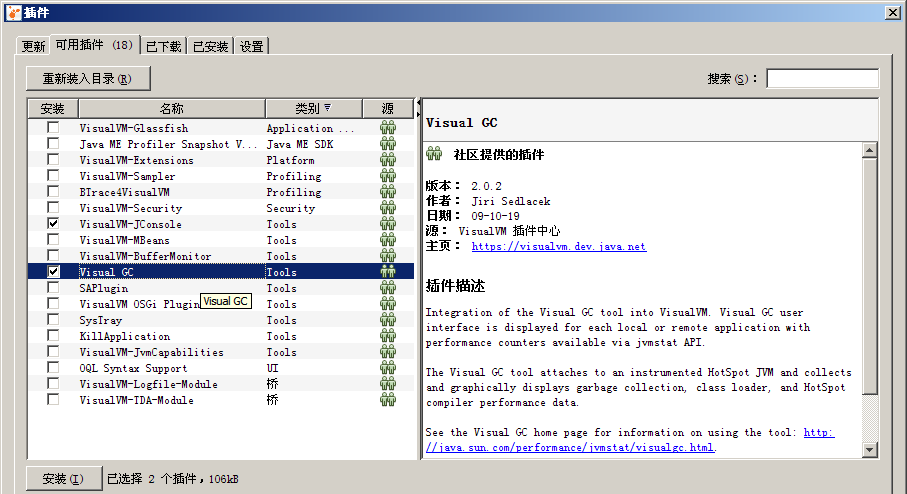Select the VisualVM-BufferMonitor plugin row
Viewport: 907px width, 494px height.
tap(221, 256)
